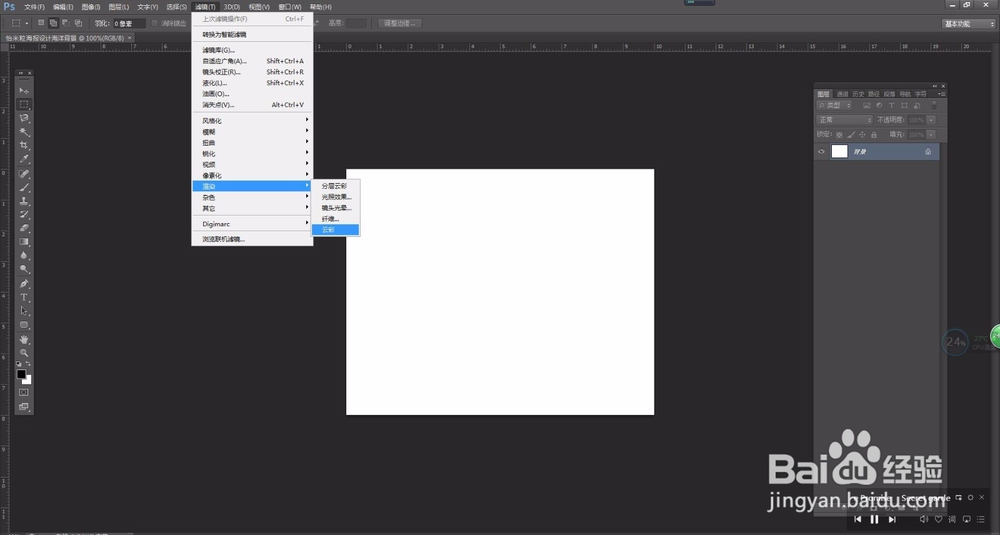This screenshot has width=1000, height=535.
Task: Set the foreground color swatch
Action: (21, 374)
